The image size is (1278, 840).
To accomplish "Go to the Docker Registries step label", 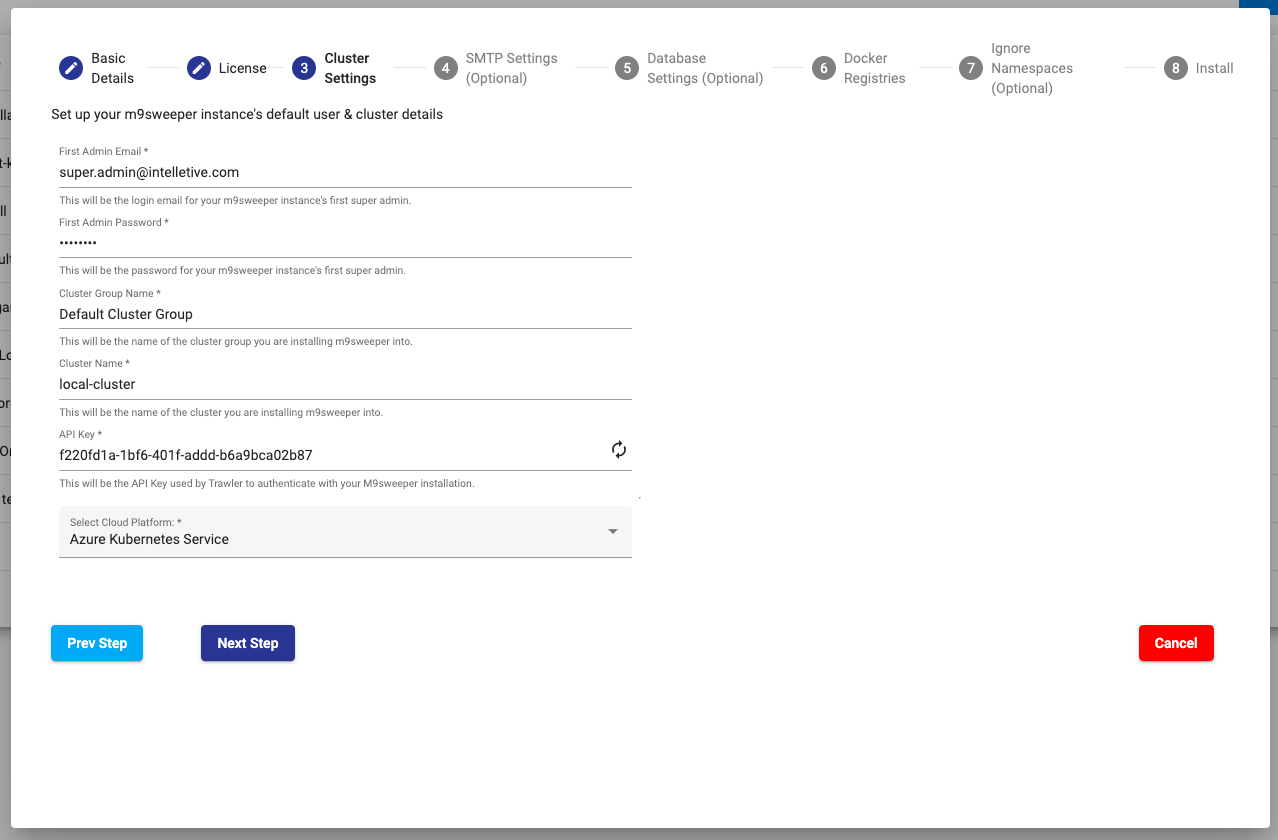I will point(874,68).
